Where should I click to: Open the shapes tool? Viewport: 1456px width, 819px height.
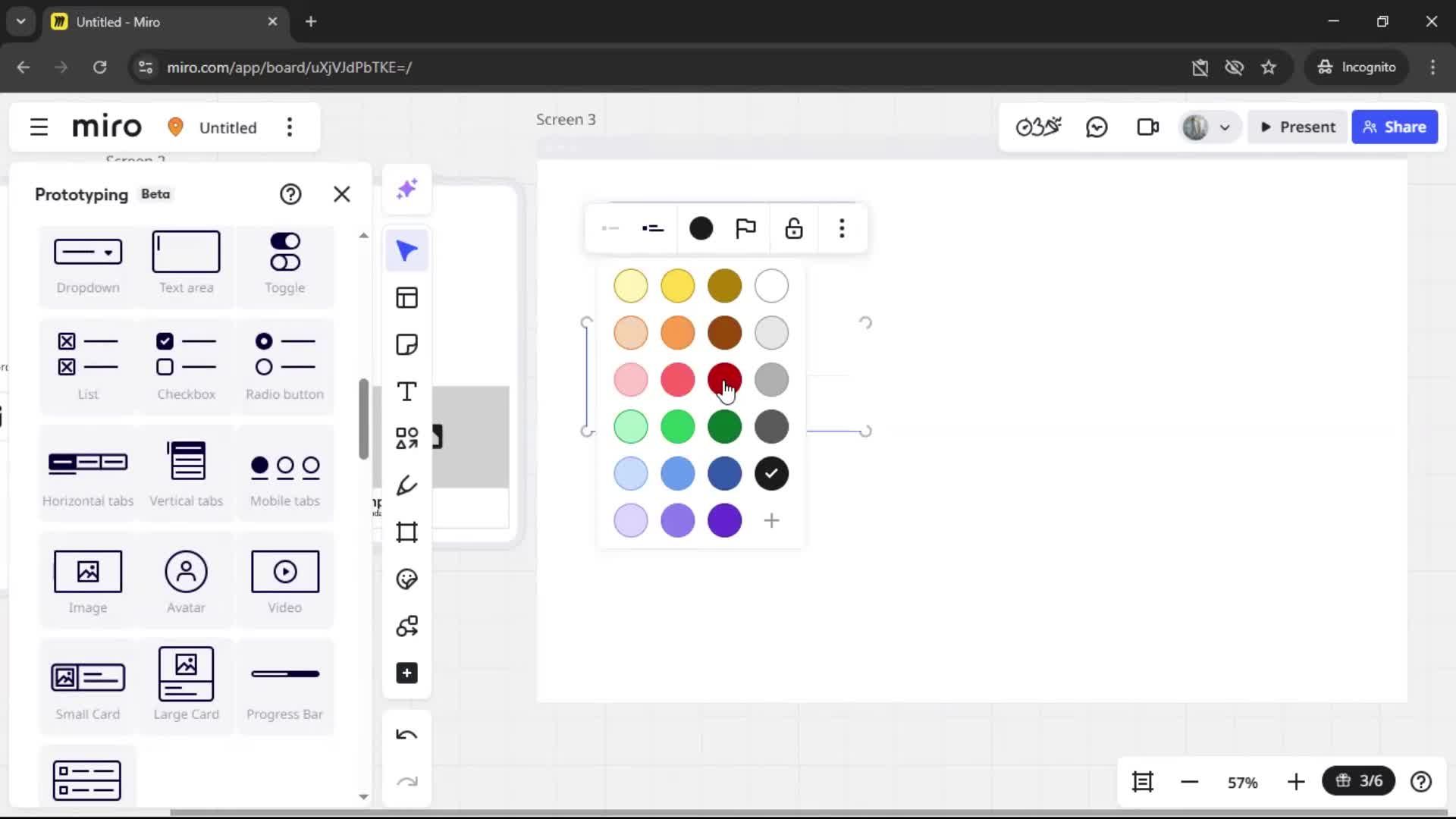pyautogui.click(x=407, y=439)
